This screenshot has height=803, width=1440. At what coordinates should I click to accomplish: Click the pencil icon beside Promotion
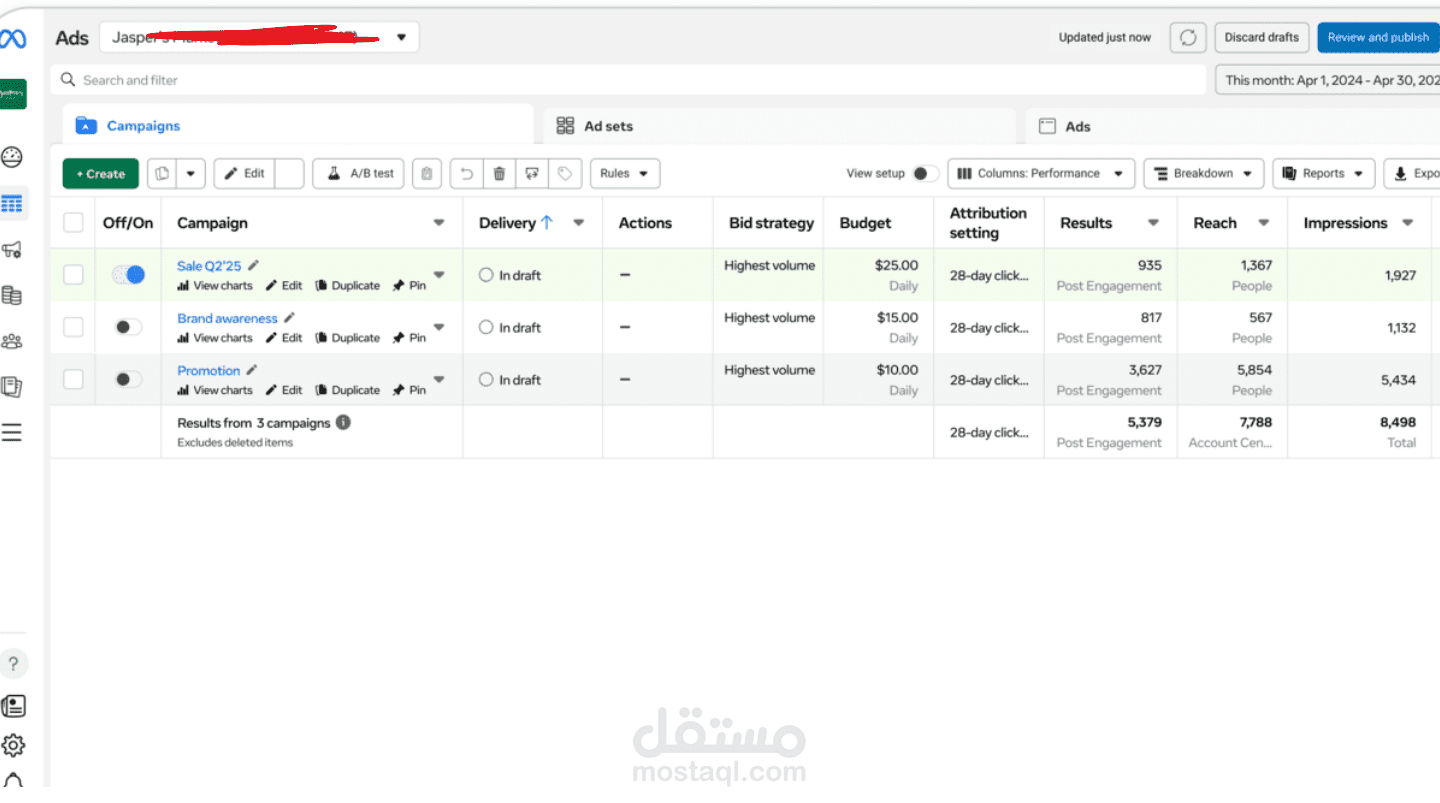[252, 370]
